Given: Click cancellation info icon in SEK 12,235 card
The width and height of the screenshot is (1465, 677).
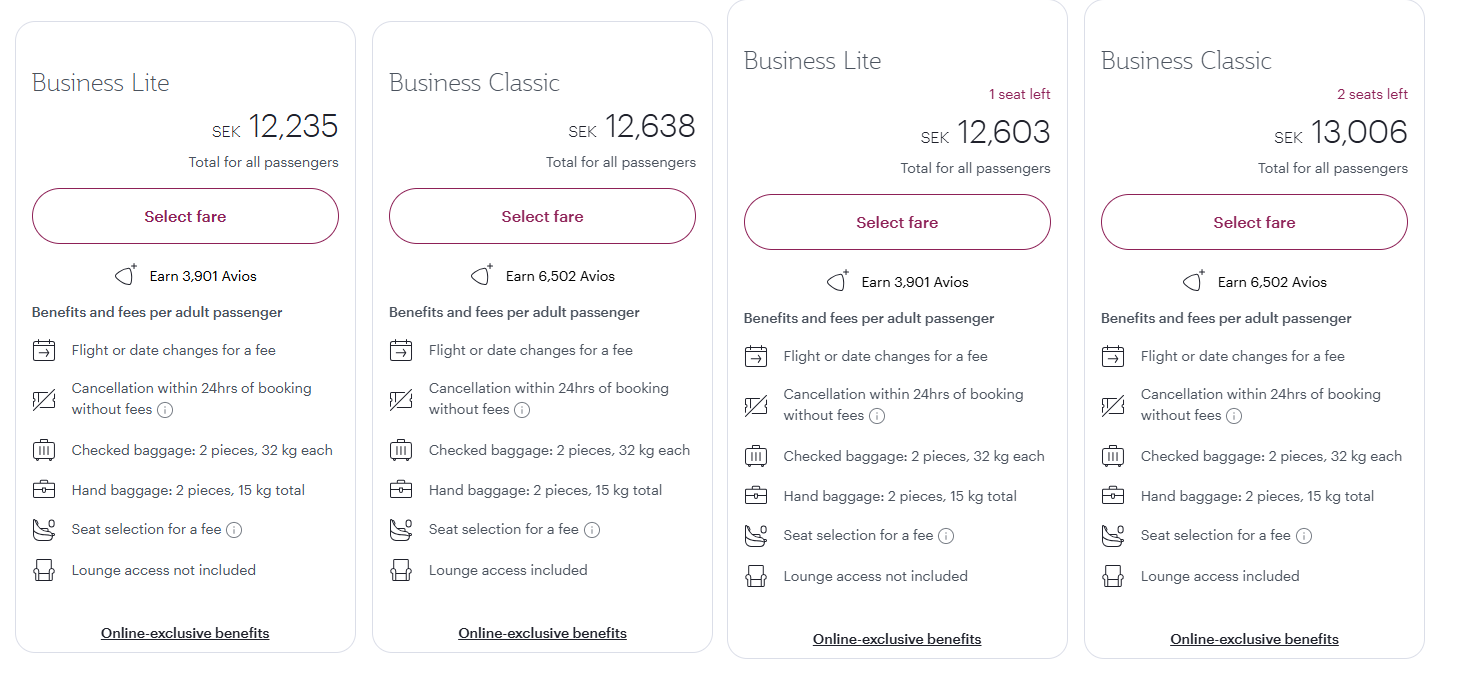Looking at the screenshot, I should pyautogui.click(x=165, y=410).
